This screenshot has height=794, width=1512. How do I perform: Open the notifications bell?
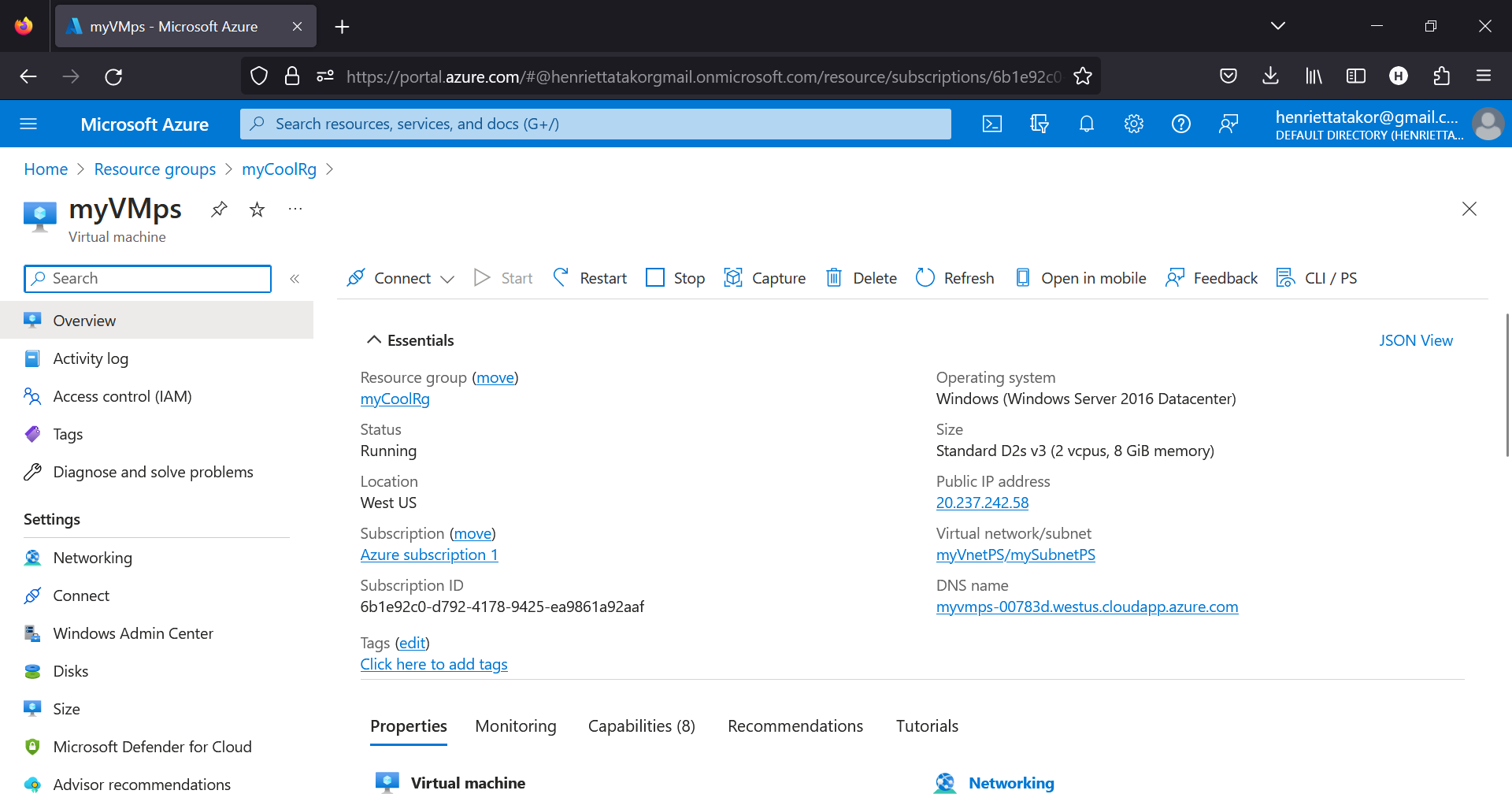pyautogui.click(x=1086, y=124)
